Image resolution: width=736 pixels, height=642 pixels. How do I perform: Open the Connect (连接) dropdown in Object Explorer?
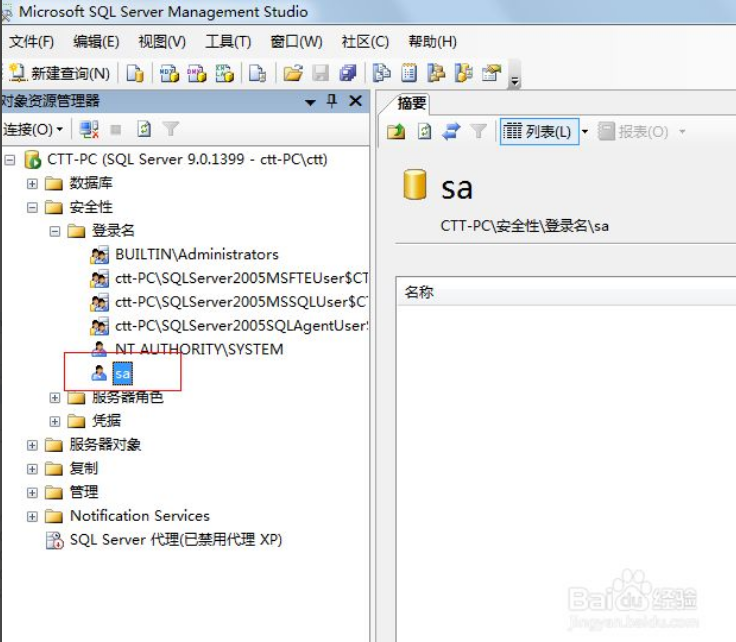point(32,129)
